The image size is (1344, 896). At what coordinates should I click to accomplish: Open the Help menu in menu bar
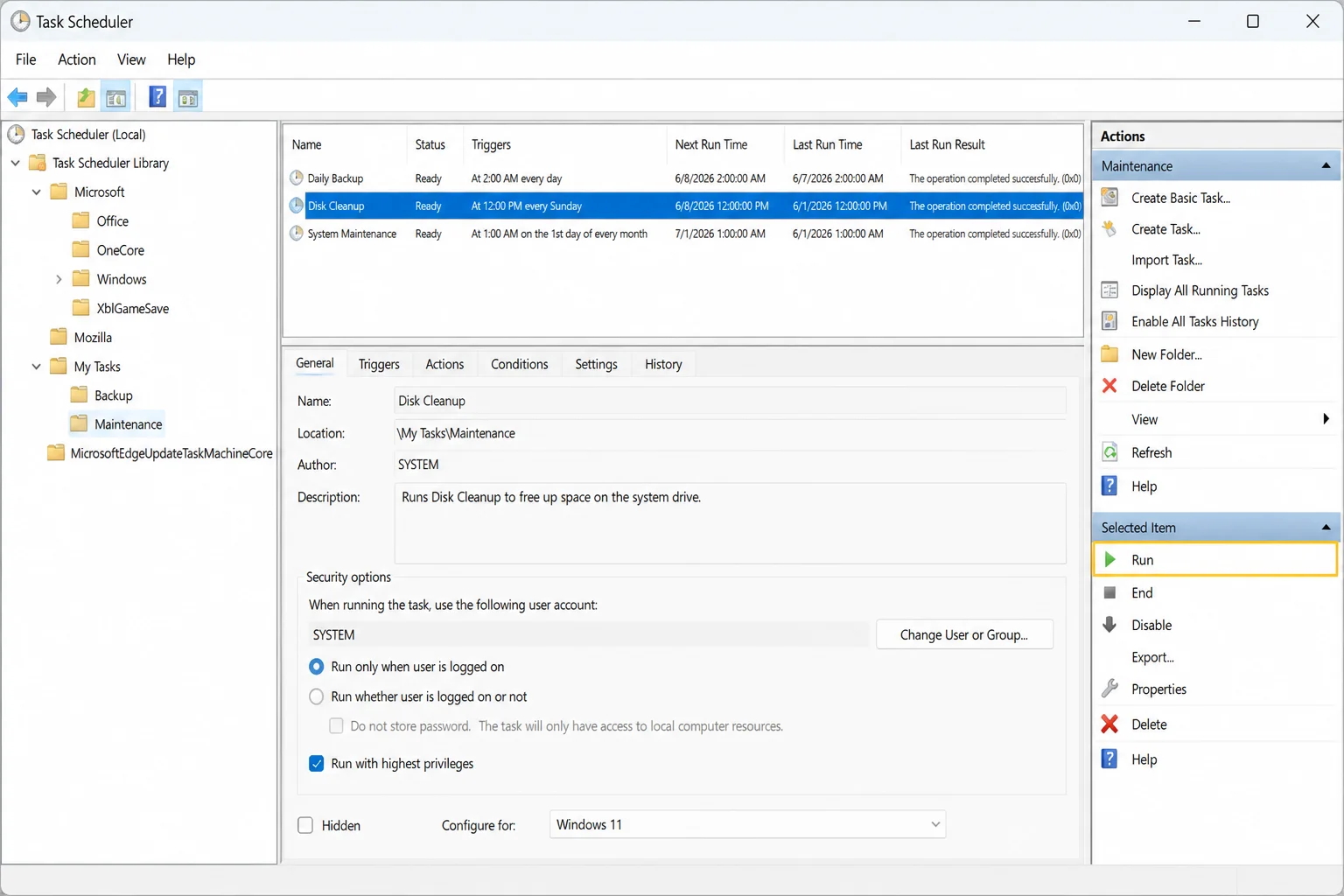(181, 59)
